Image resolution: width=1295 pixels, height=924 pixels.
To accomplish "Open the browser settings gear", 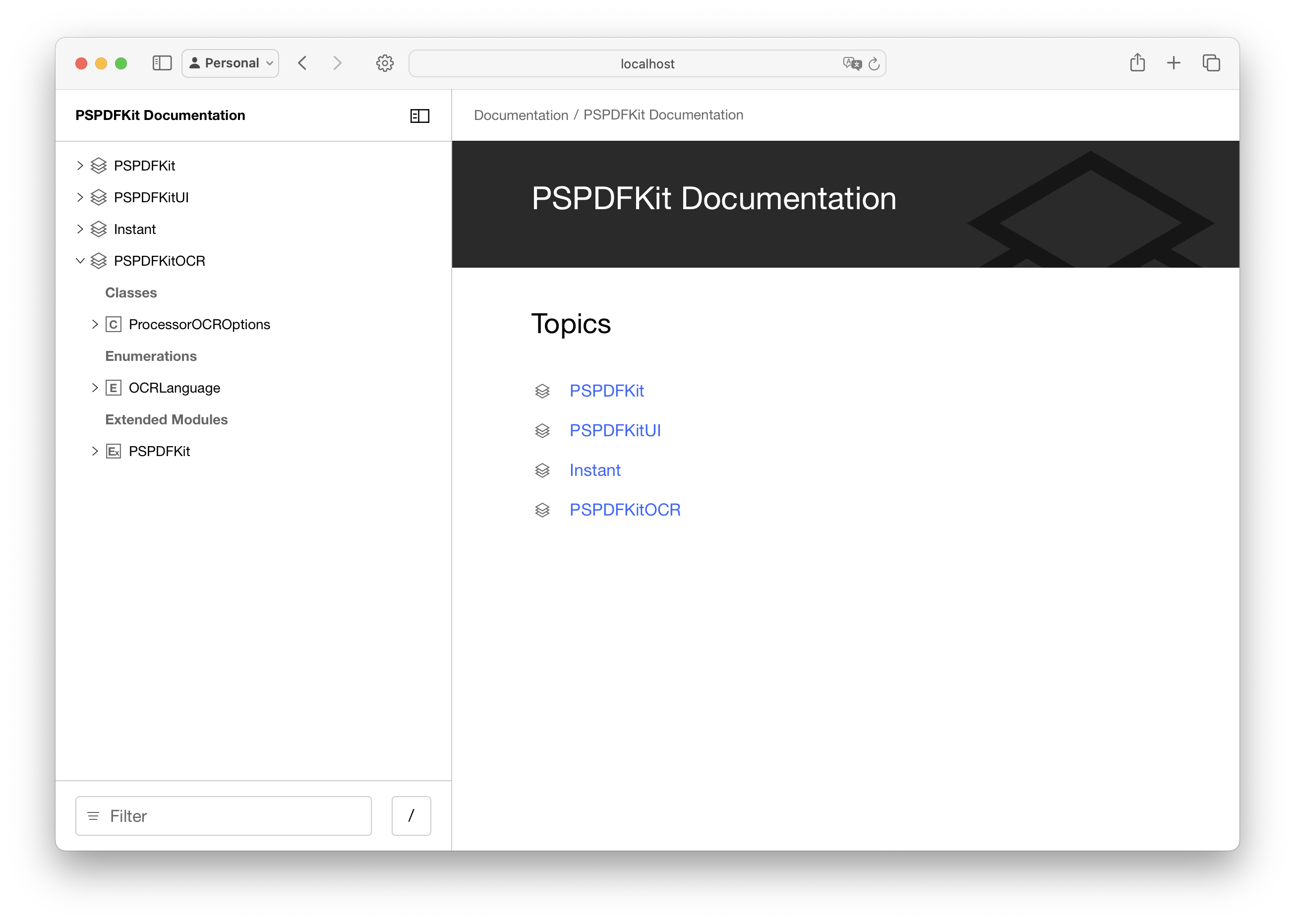I will (385, 63).
